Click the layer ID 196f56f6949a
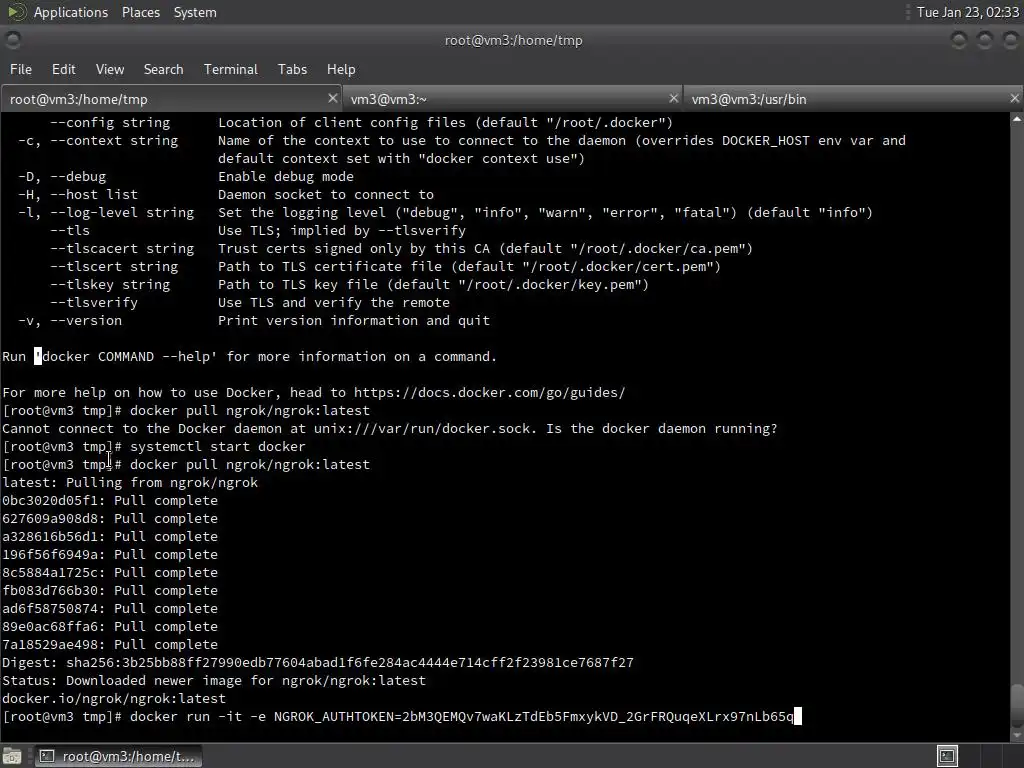 (x=50, y=554)
